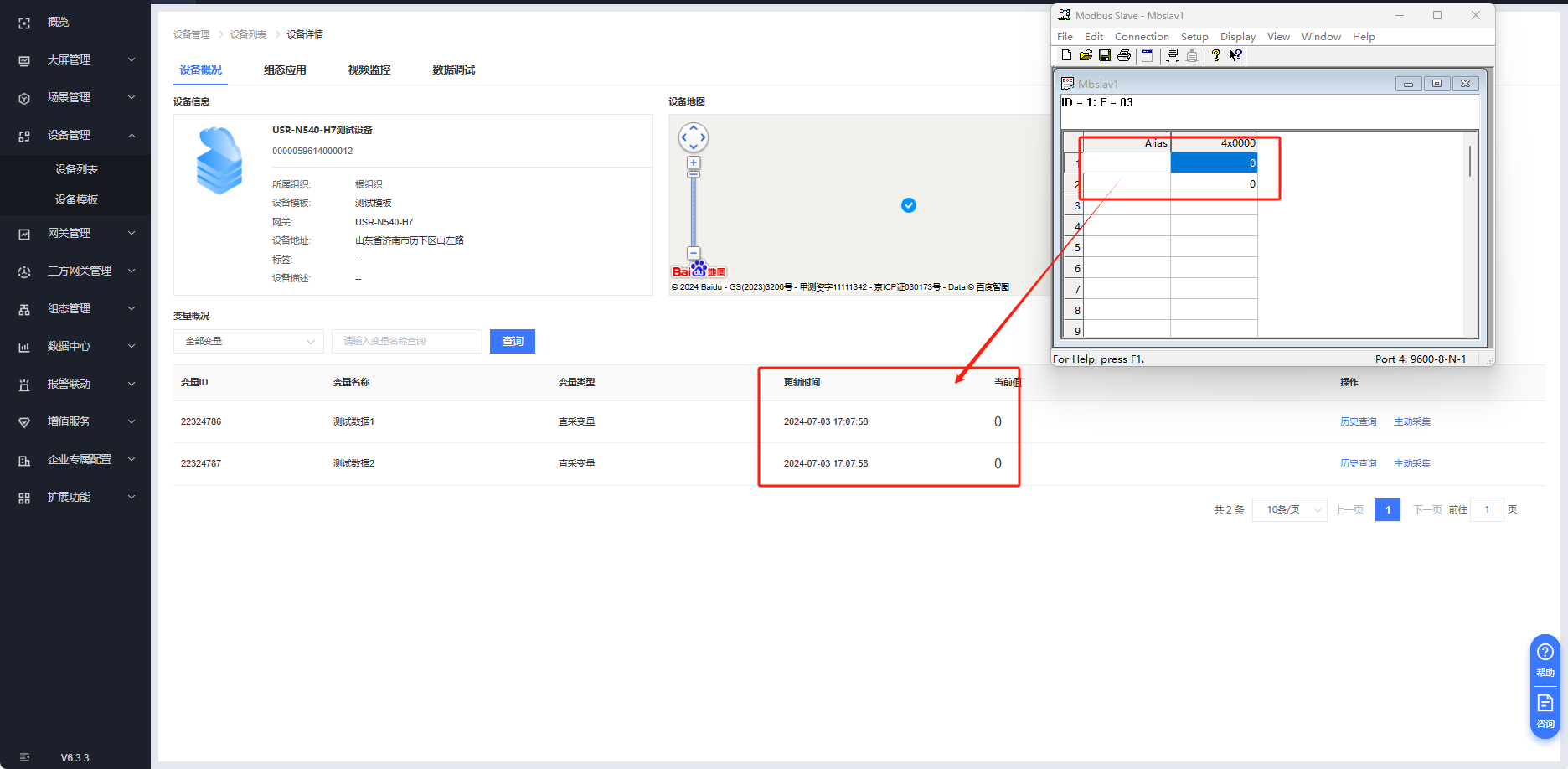
Task: Open the 全部变量 variable filter dropdown
Action: [x=248, y=341]
